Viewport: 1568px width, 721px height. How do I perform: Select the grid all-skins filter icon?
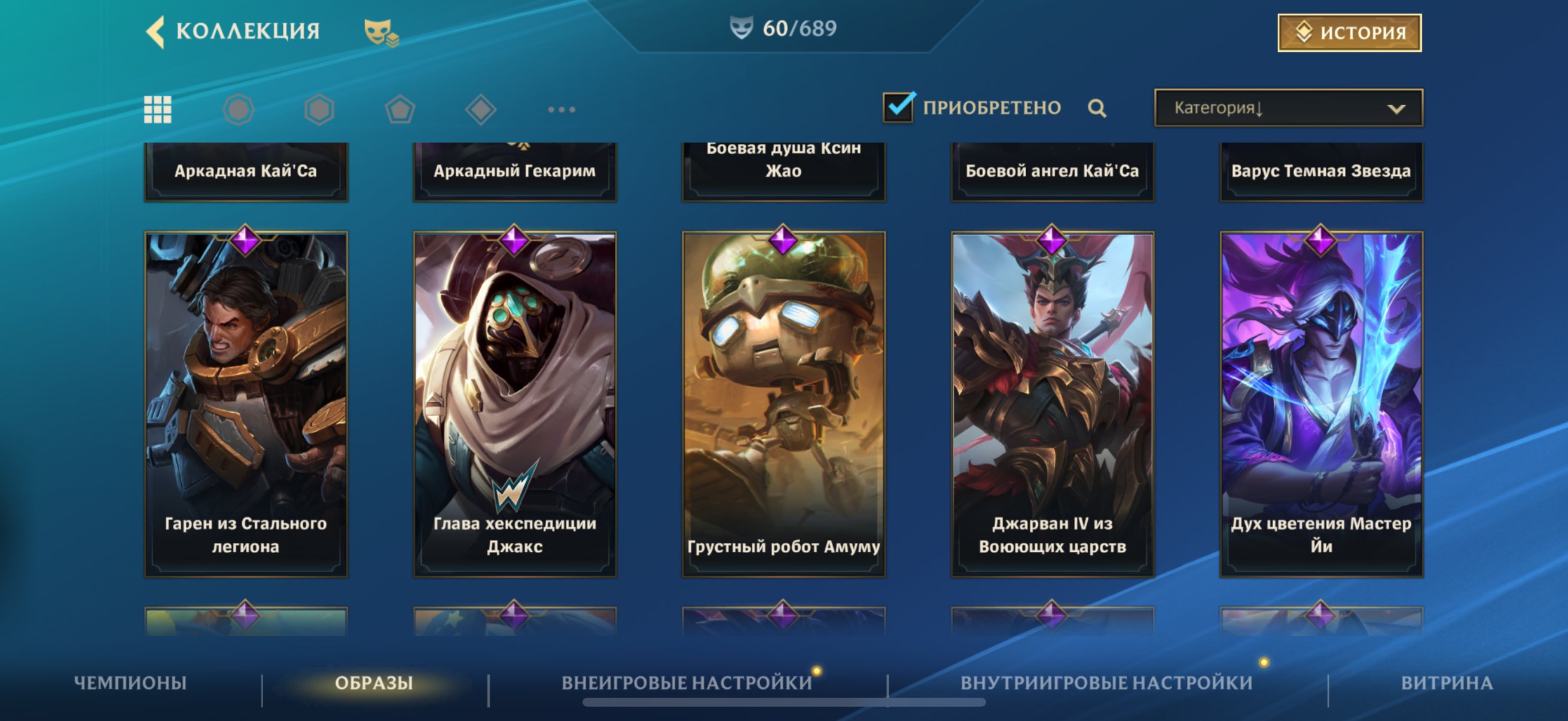point(158,109)
